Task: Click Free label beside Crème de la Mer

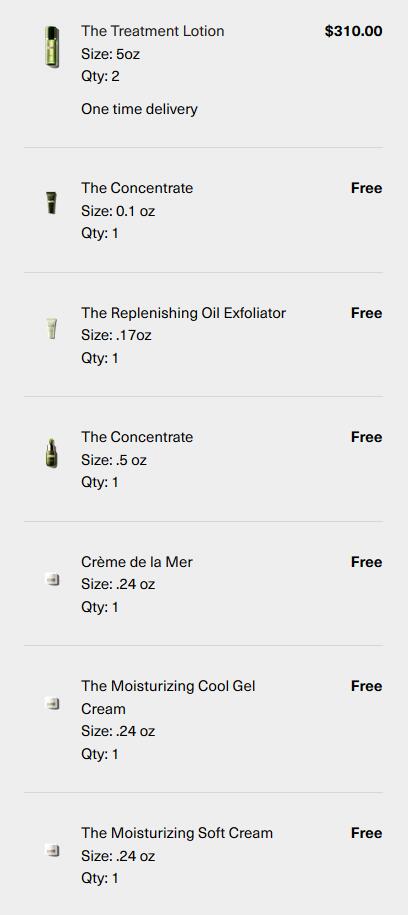Action: click(x=367, y=562)
